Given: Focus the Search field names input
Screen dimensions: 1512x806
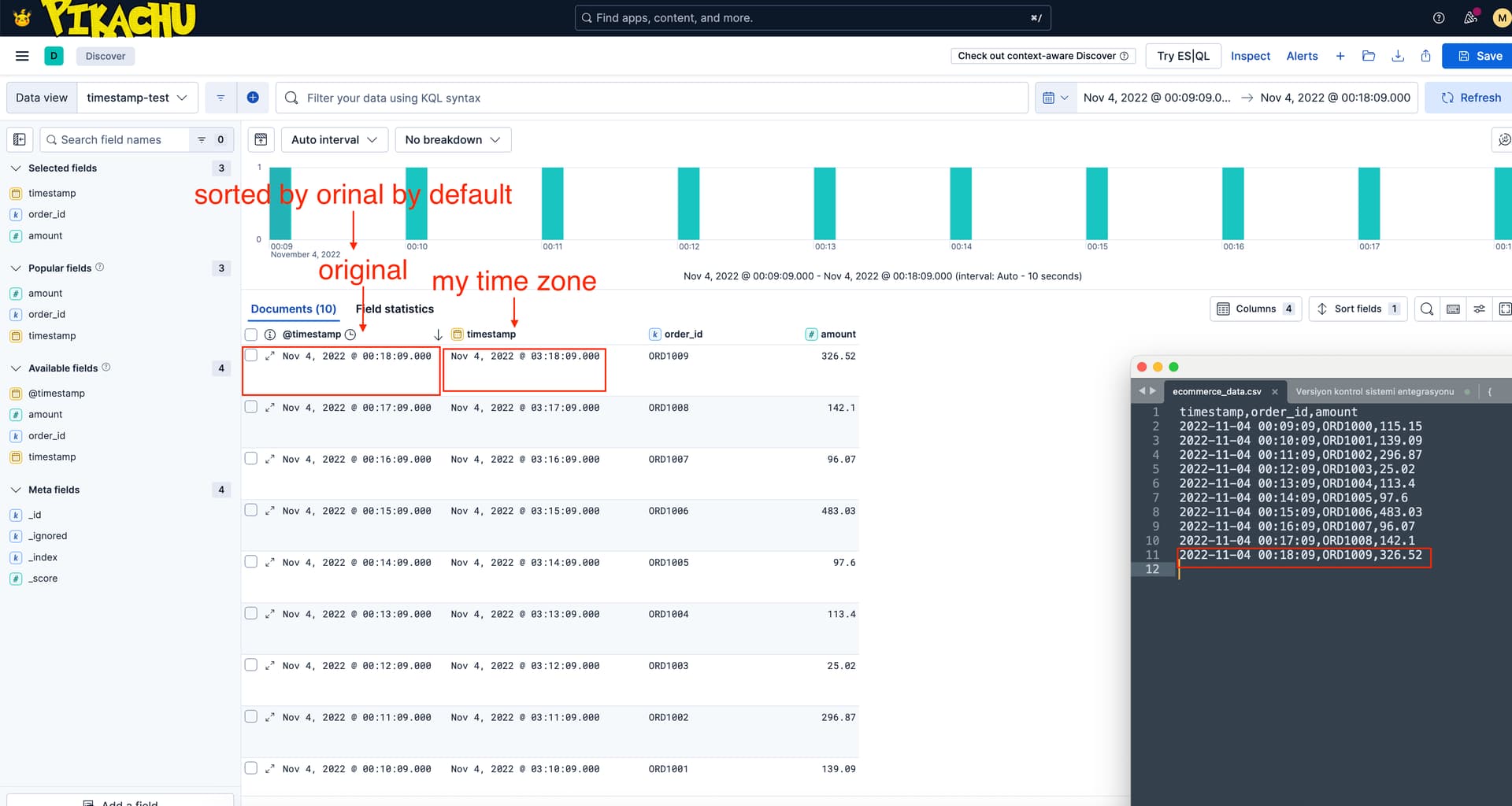Looking at the screenshot, I should (115, 139).
